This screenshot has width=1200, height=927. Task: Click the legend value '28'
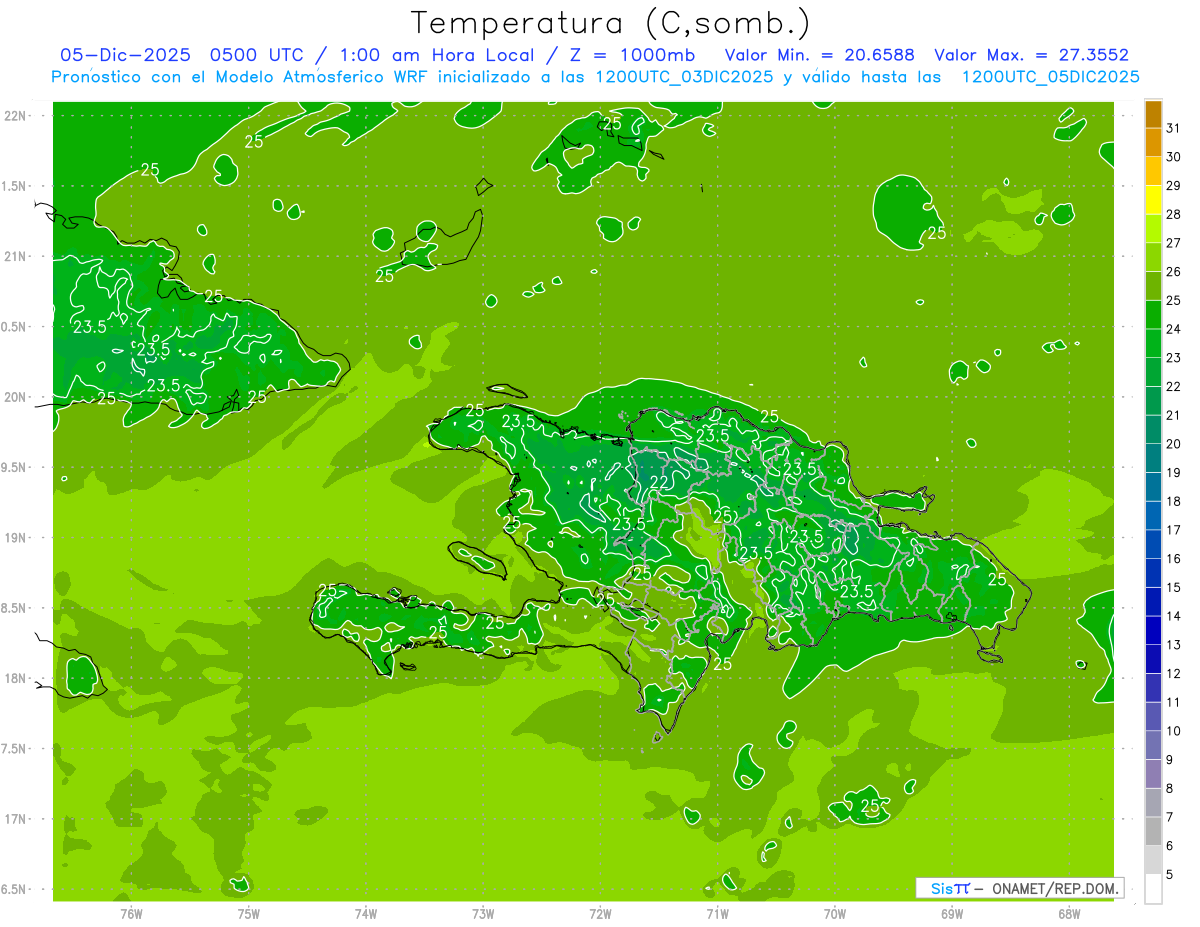pos(1173,214)
